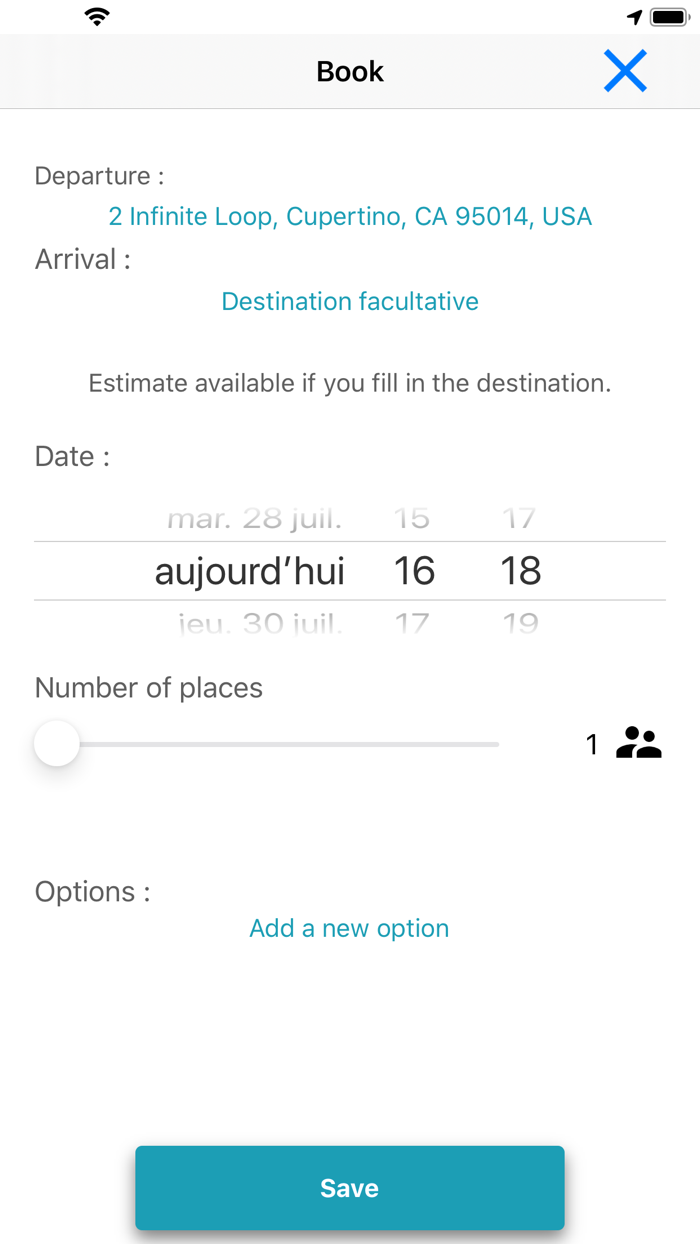Tap the Wi-Fi status icon
This screenshot has height=1244, width=700.
[97, 17]
